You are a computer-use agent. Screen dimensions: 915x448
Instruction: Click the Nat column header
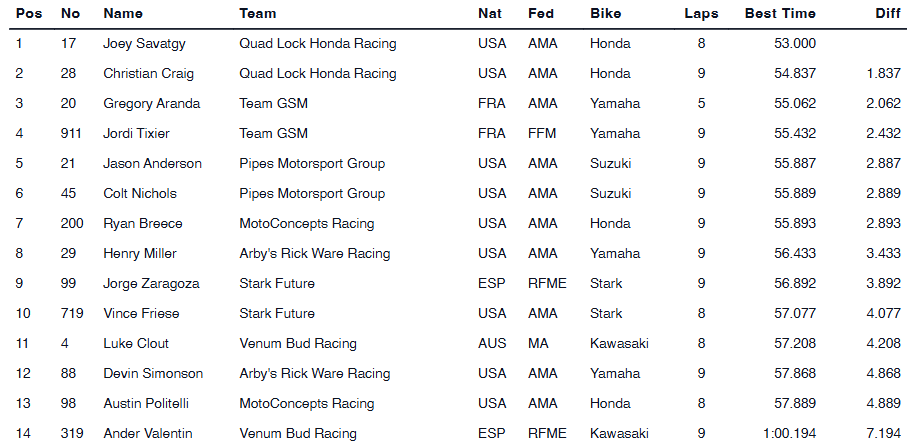[490, 14]
